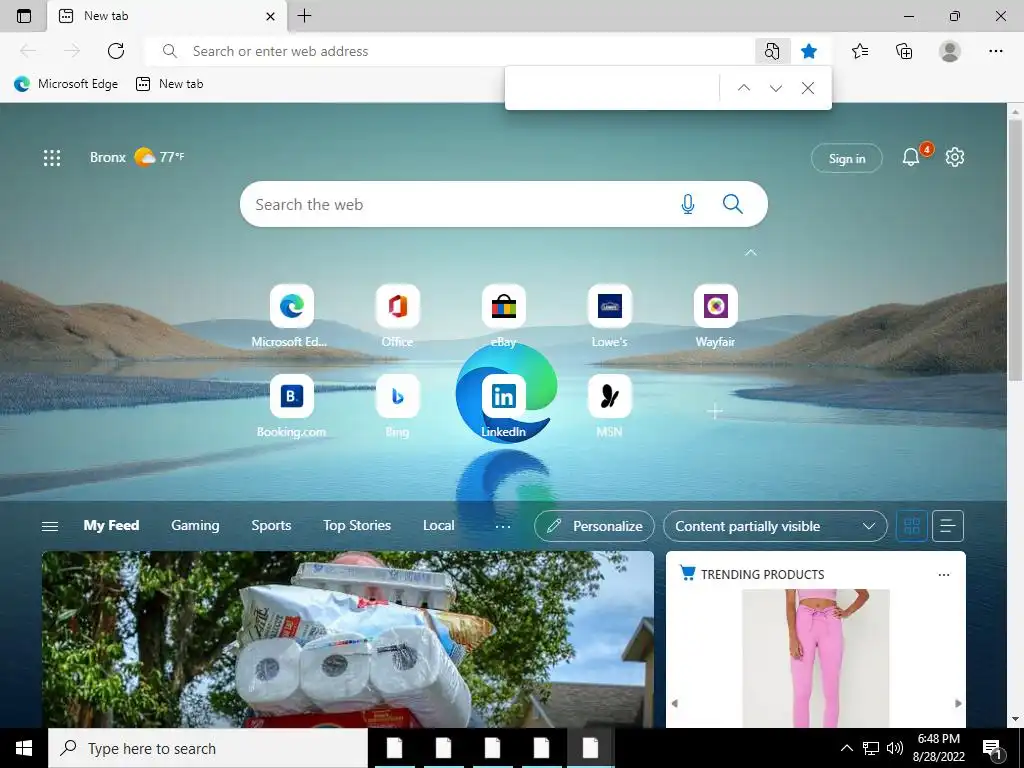Go to next find result arrow
The width and height of the screenshot is (1024, 768).
pyautogui.click(x=776, y=88)
